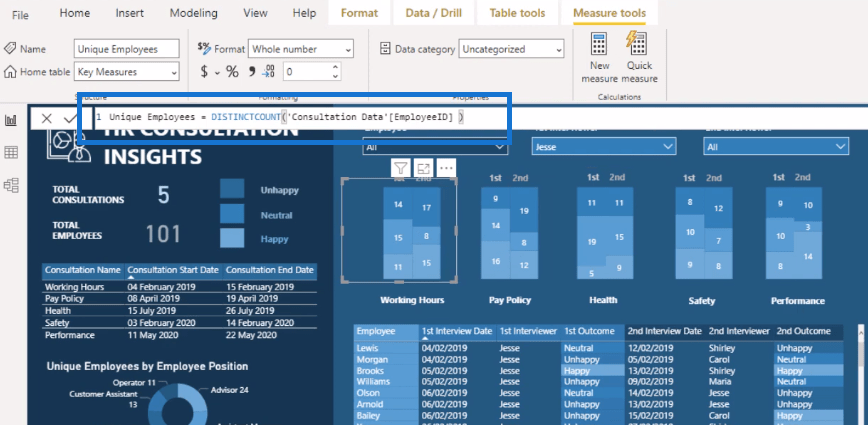Switch to the Format tab
This screenshot has width=868, height=425.
(x=359, y=13)
